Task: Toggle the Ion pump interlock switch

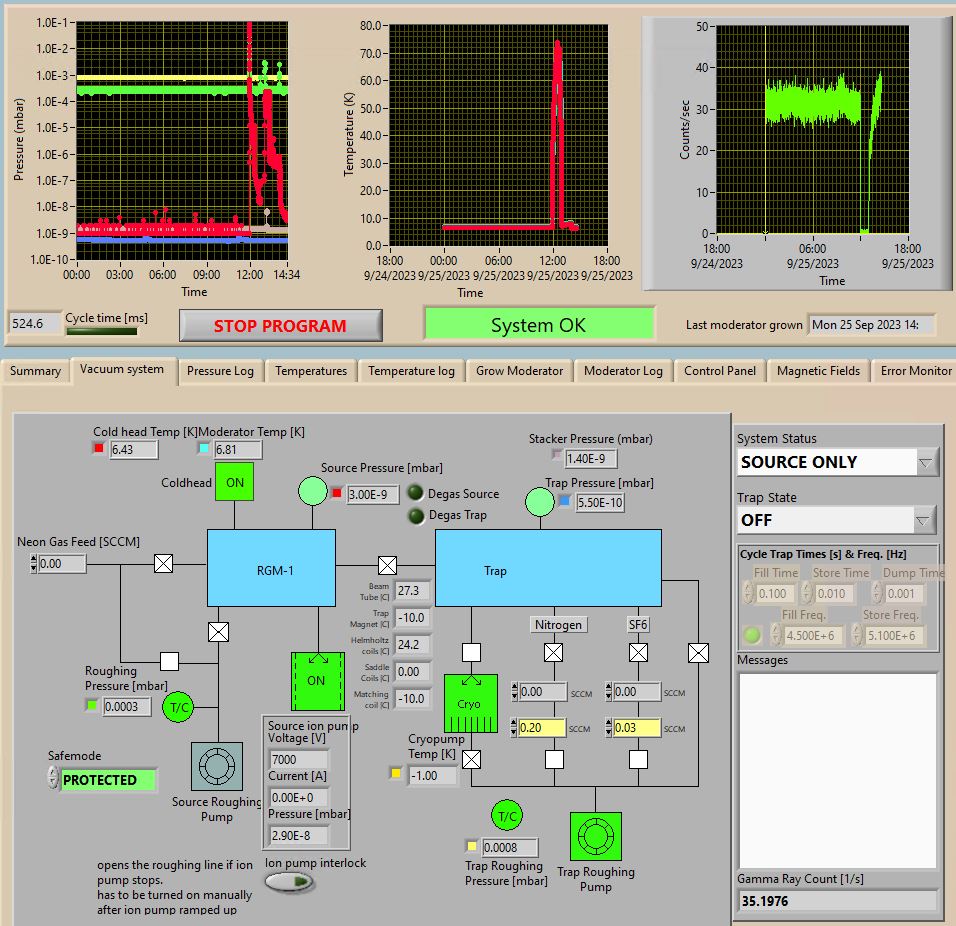Action: point(290,882)
